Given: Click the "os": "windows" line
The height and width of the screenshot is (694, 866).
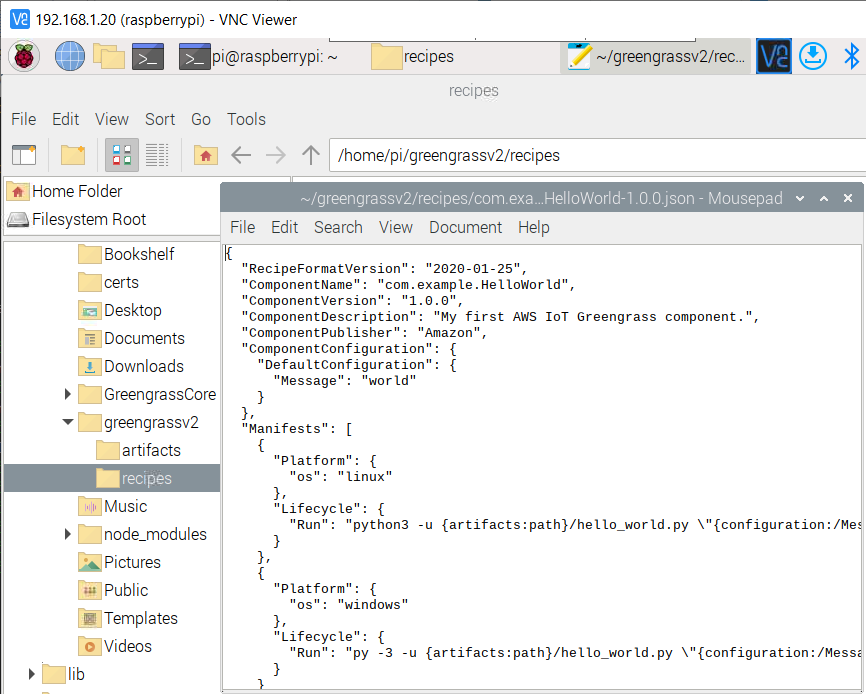Looking at the screenshot, I should [x=349, y=605].
